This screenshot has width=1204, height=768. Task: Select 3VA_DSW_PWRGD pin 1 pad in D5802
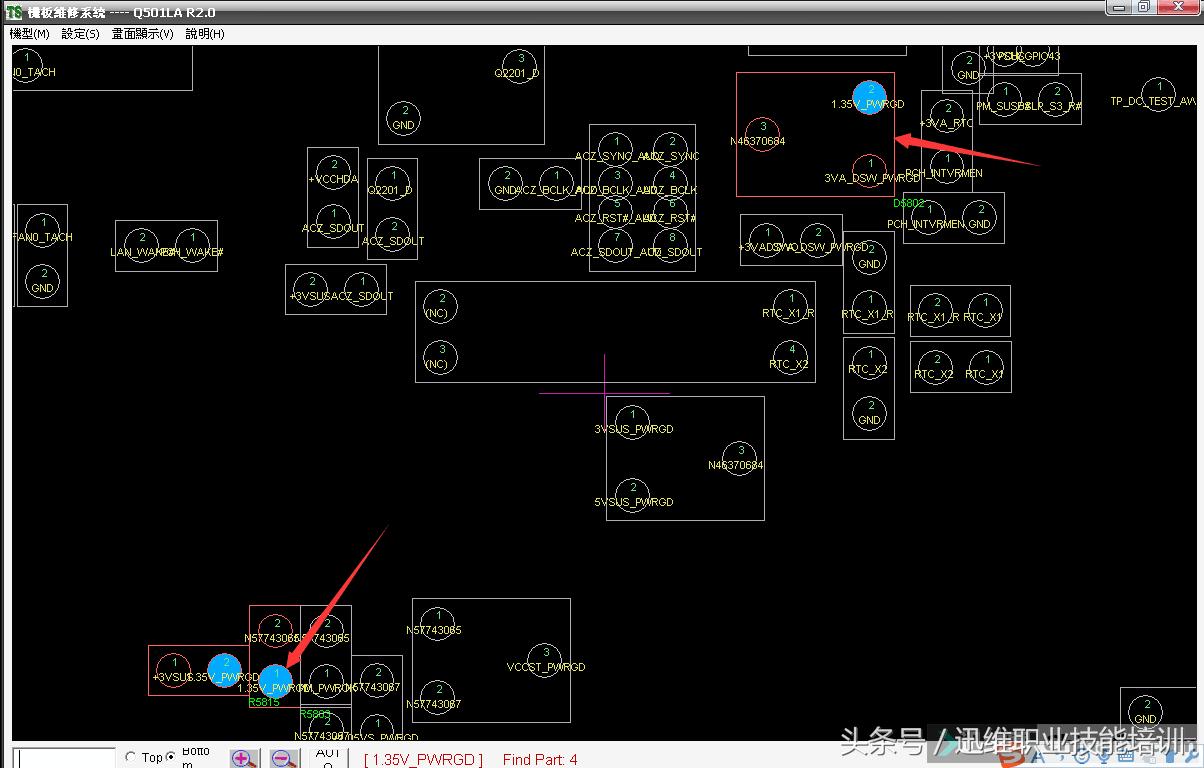pos(870,170)
